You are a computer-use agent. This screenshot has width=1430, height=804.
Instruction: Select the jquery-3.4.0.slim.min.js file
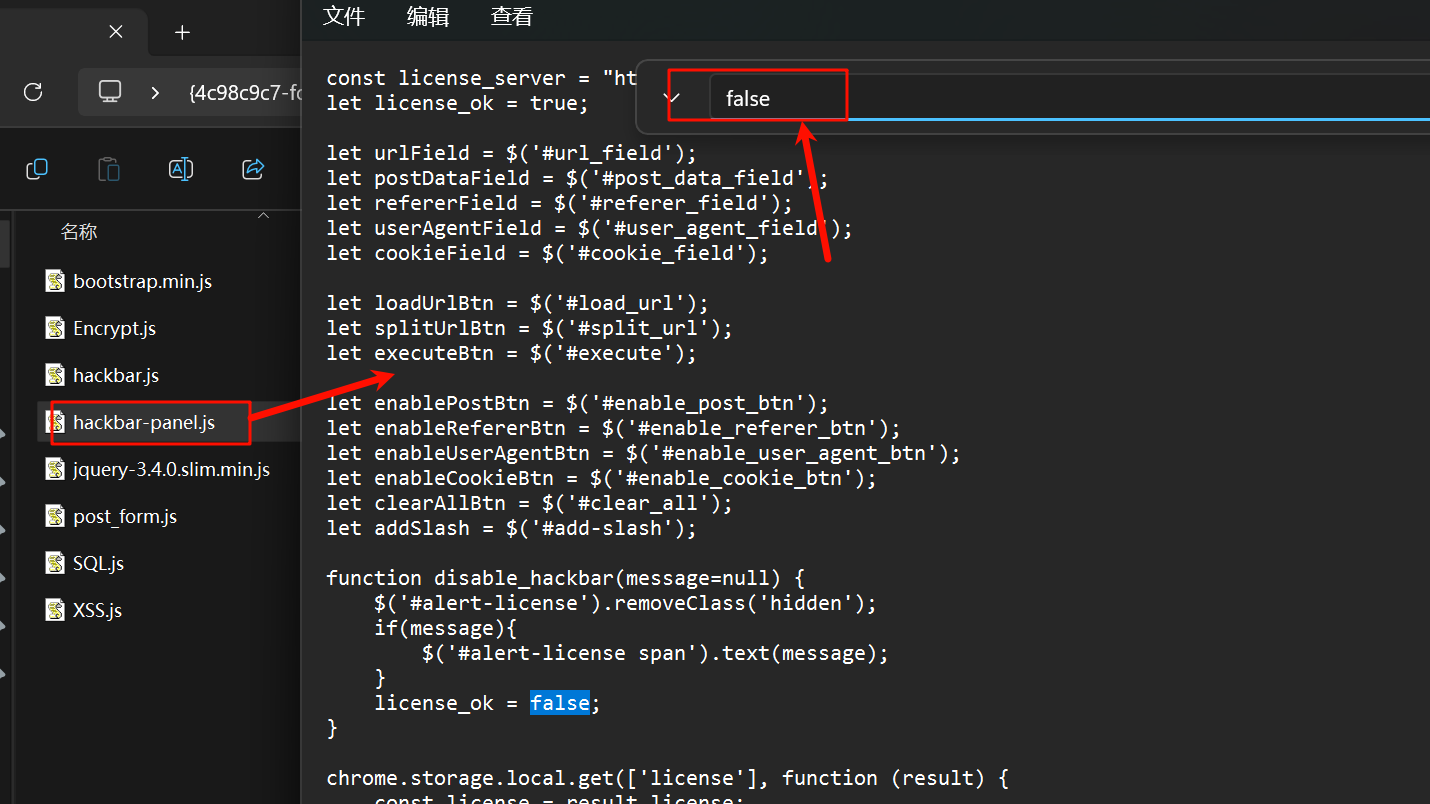171,469
